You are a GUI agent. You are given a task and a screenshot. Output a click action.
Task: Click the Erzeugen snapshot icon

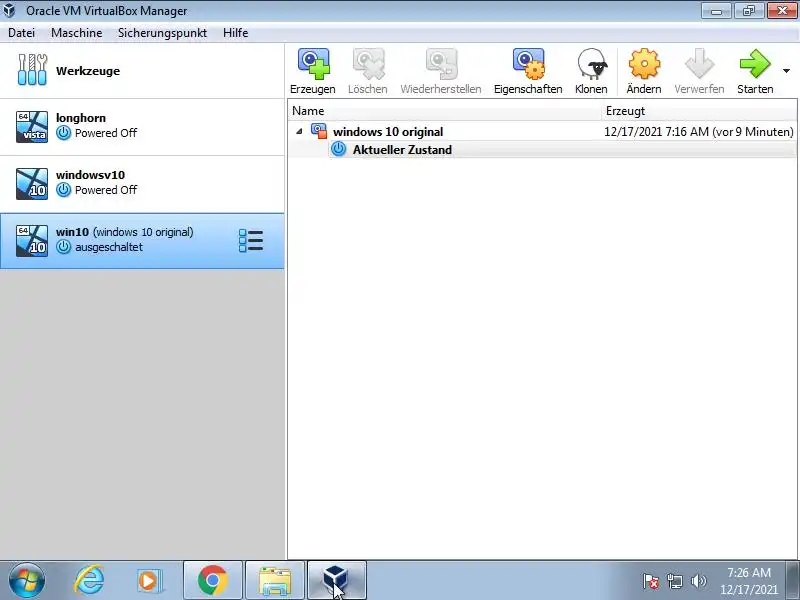pyautogui.click(x=313, y=64)
